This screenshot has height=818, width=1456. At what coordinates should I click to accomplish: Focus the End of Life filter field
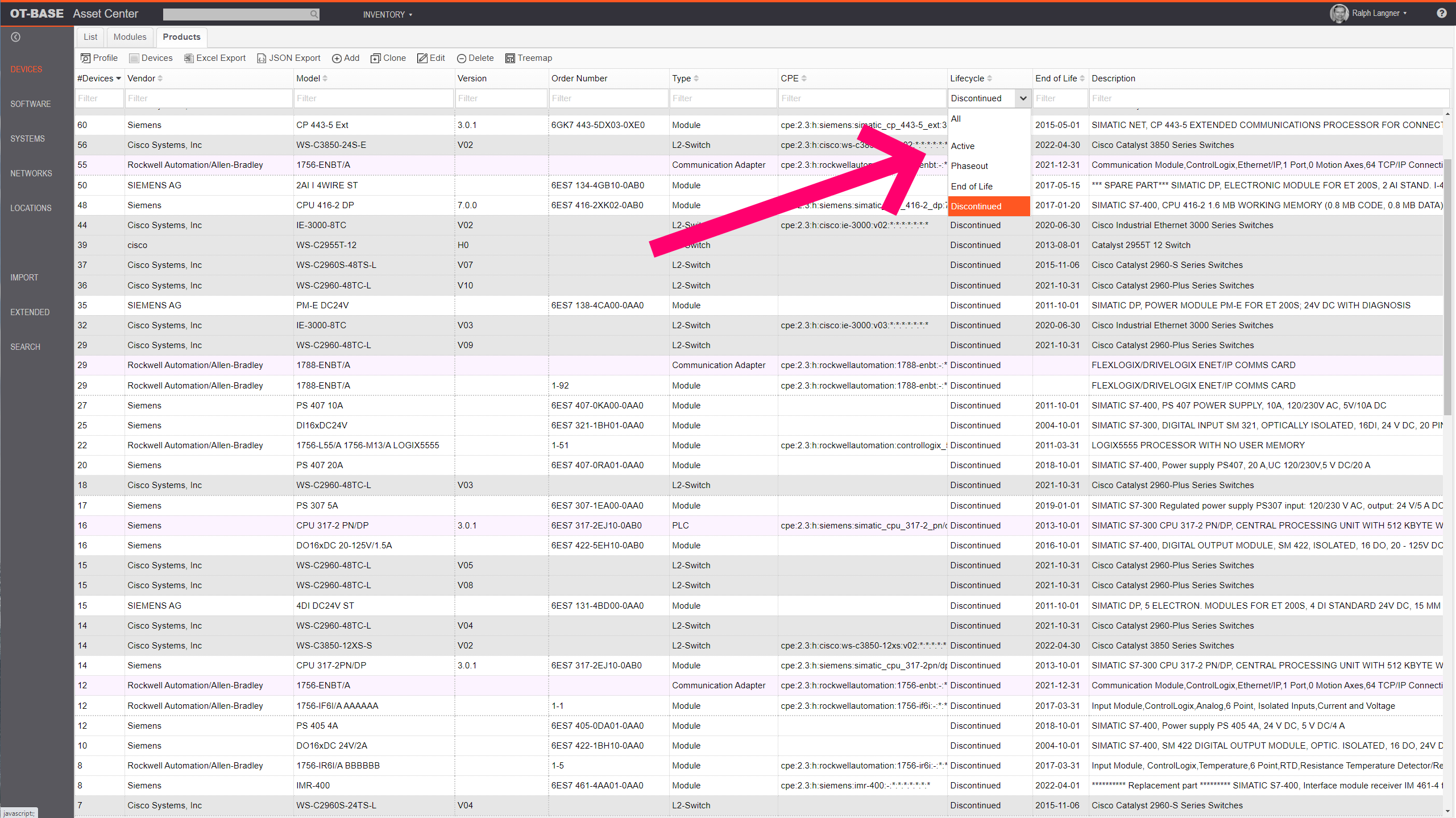tap(1060, 98)
